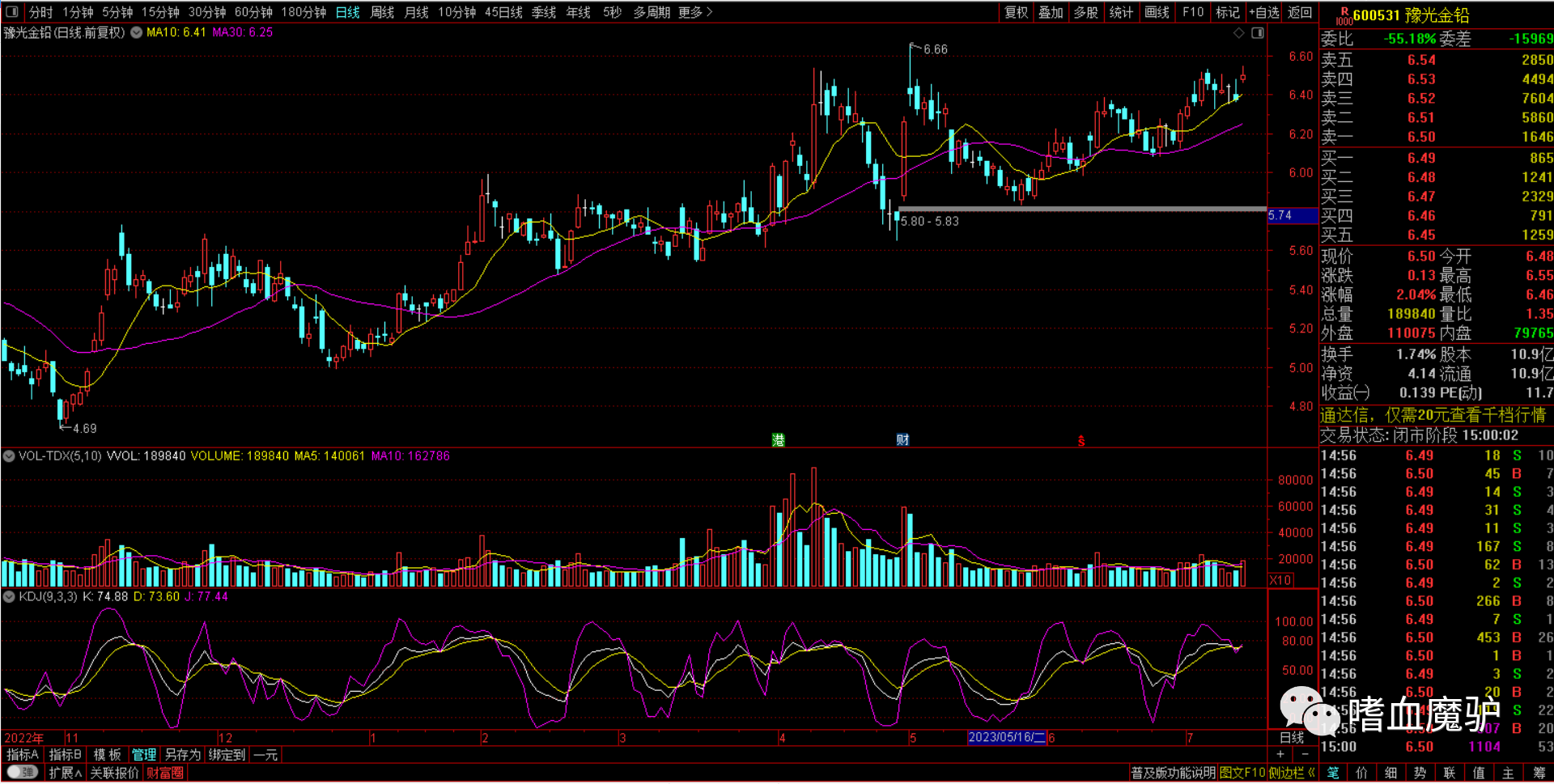Click the 叠加 overlay button
The width and height of the screenshot is (1554, 784).
click(1051, 12)
